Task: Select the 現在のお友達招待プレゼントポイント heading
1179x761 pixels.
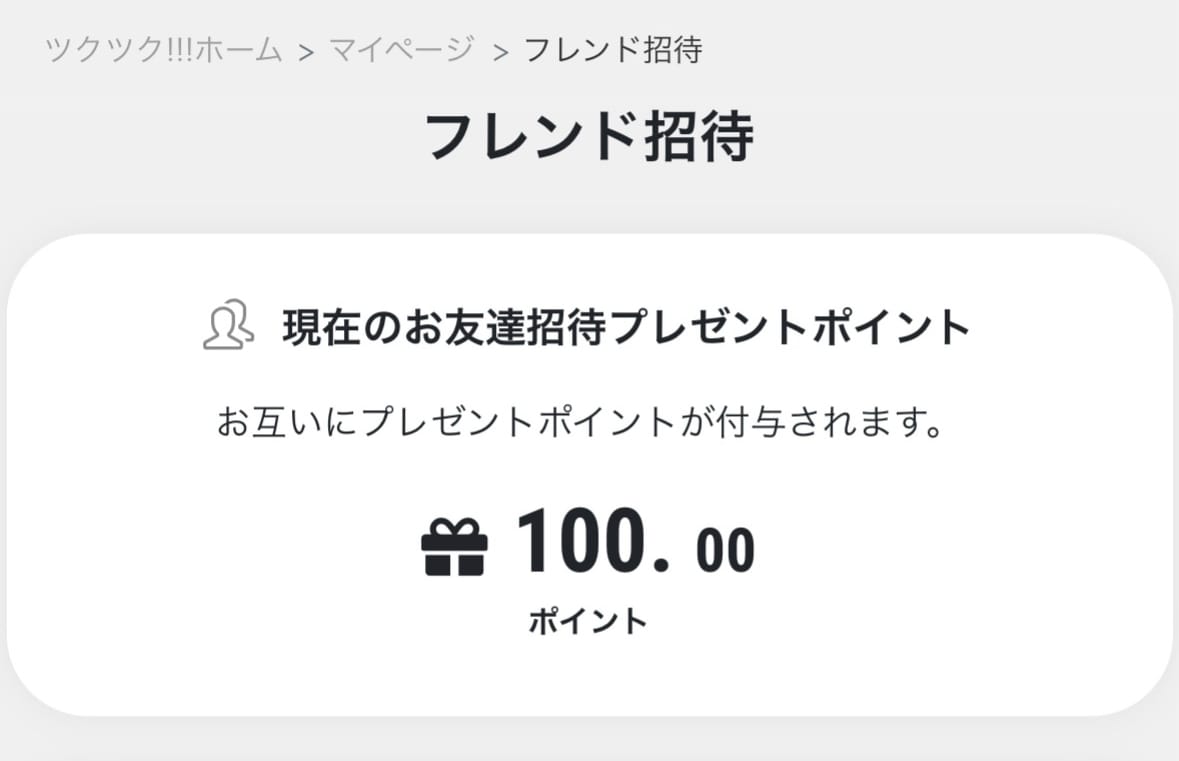Action: (x=626, y=327)
